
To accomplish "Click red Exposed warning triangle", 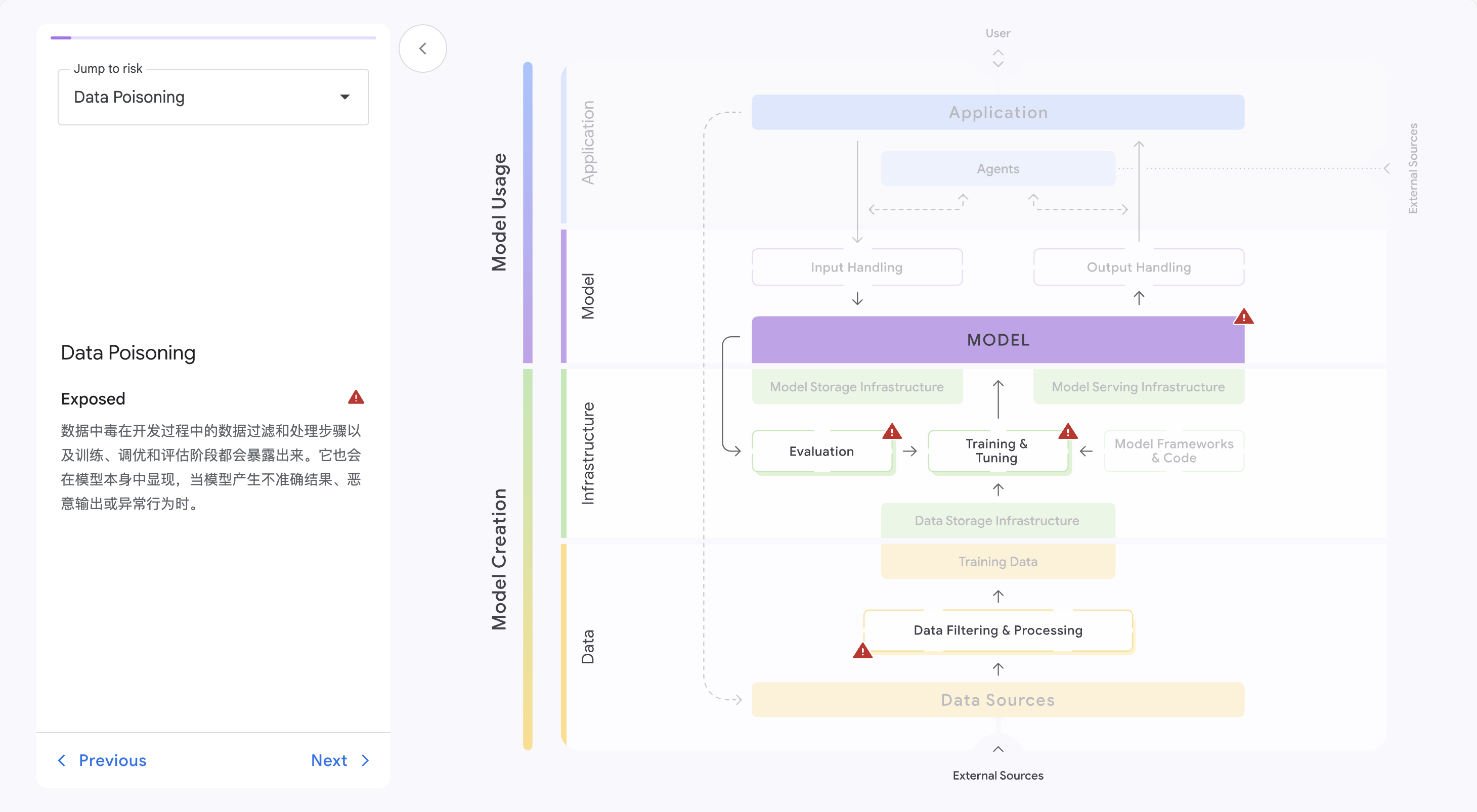I will point(356,398).
